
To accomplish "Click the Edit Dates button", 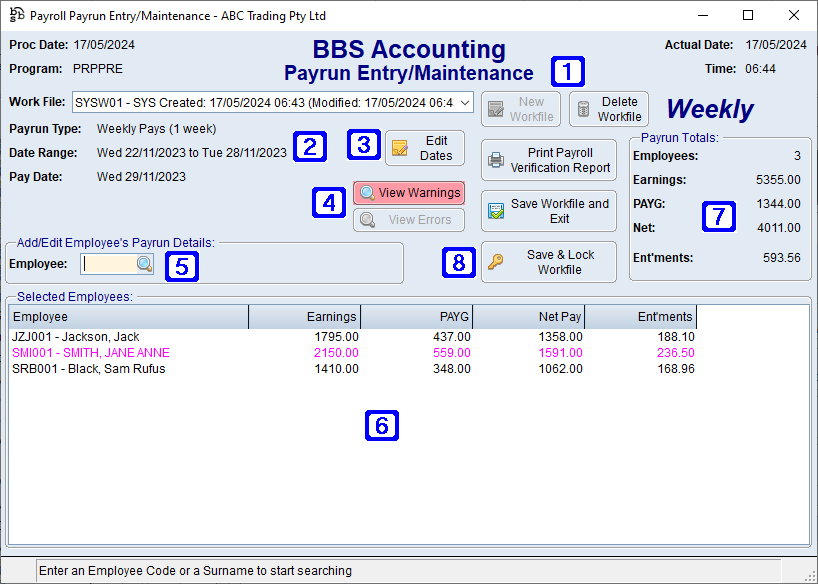I will [x=425, y=147].
